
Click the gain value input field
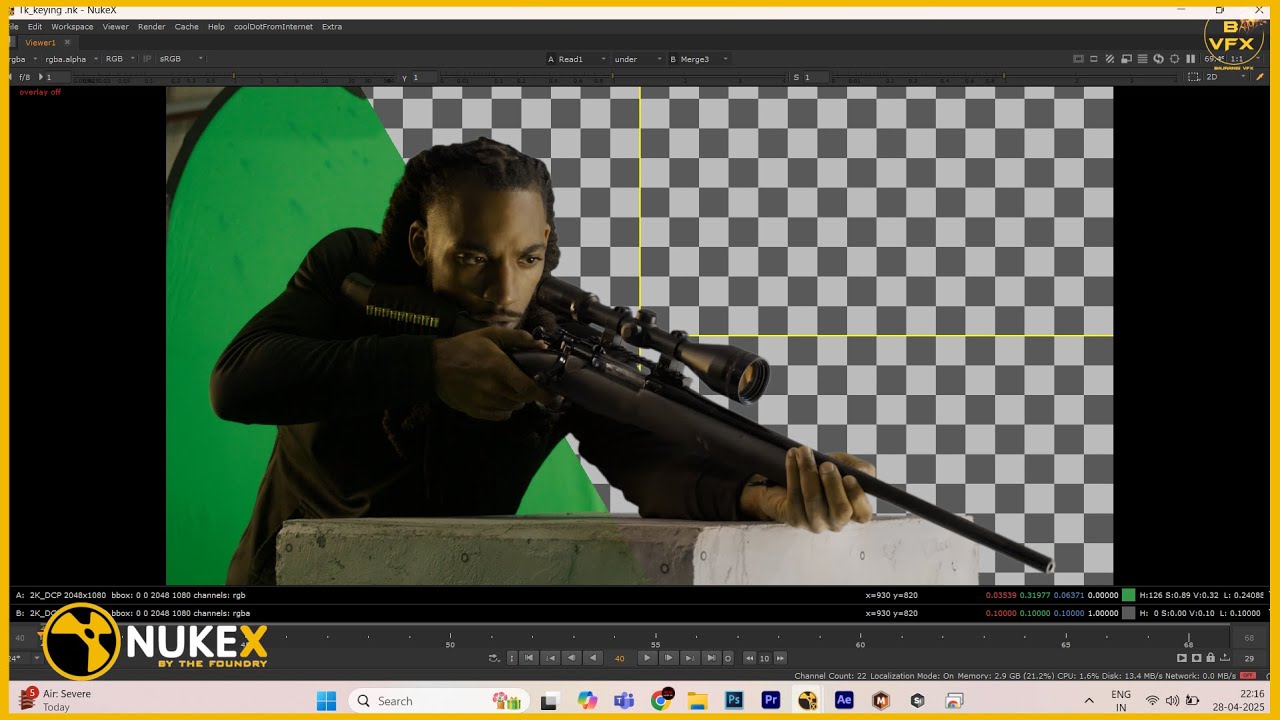pos(60,77)
